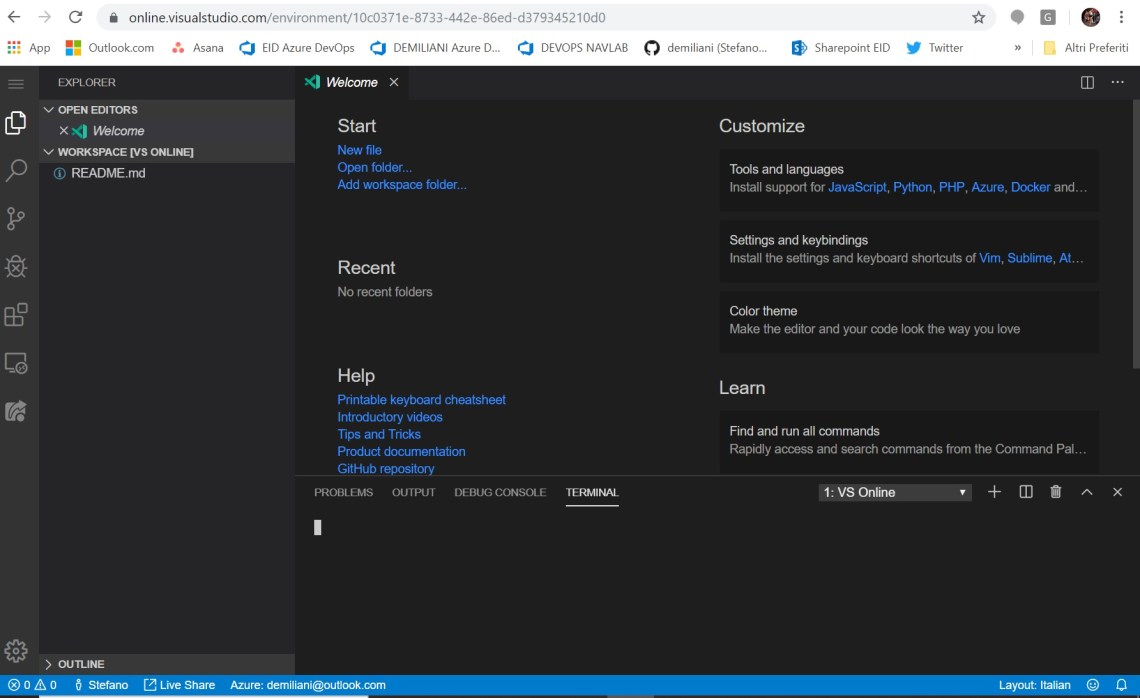This screenshot has width=1140, height=698.
Task: Split the terminal using the split icon
Action: click(1025, 491)
